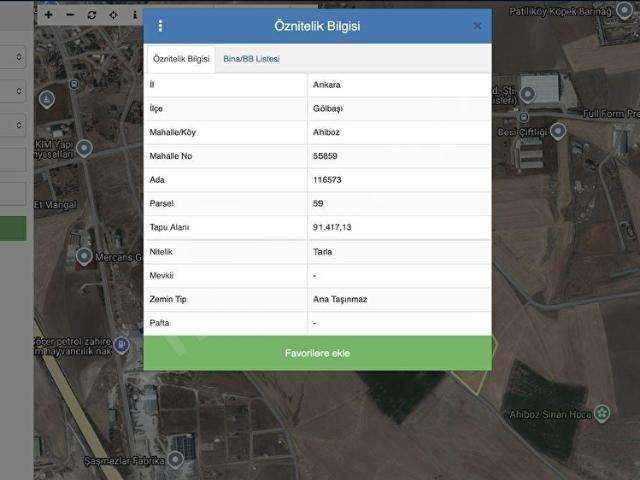Select the Besi Çiftliği map pin
This screenshot has width=640, height=480.
coord(558,132)
